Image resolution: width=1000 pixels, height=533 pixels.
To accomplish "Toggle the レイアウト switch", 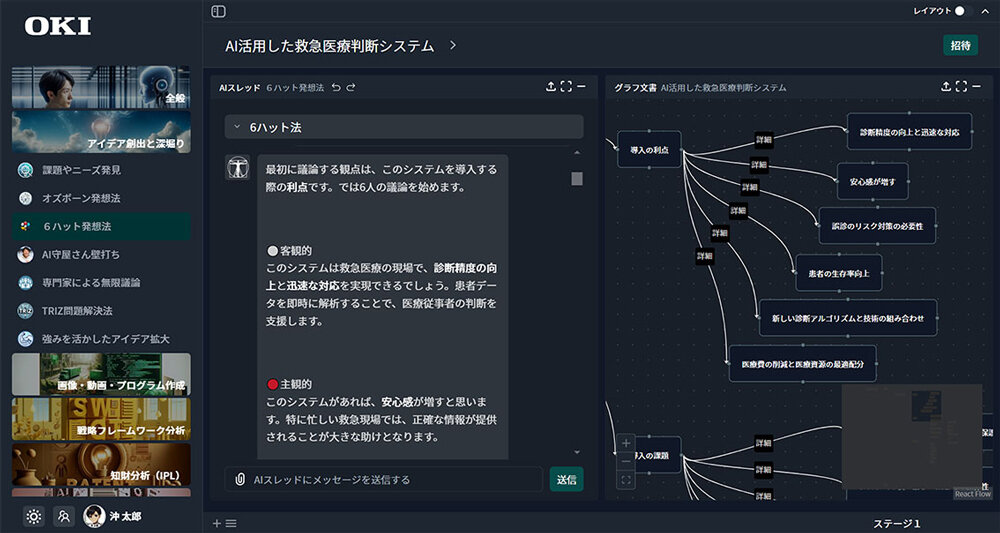I will coord(962,11).
